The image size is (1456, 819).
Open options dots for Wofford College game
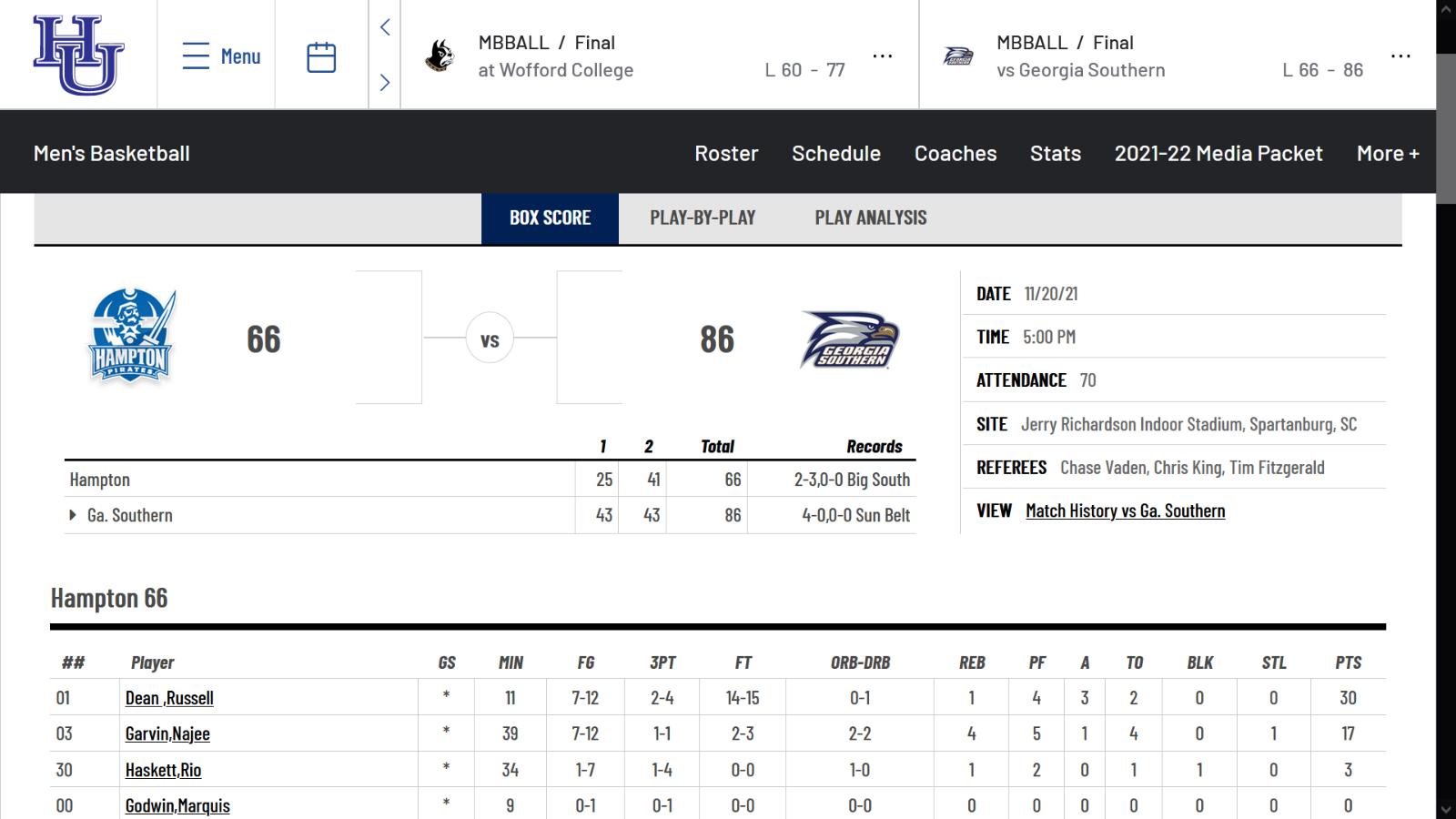883,56
